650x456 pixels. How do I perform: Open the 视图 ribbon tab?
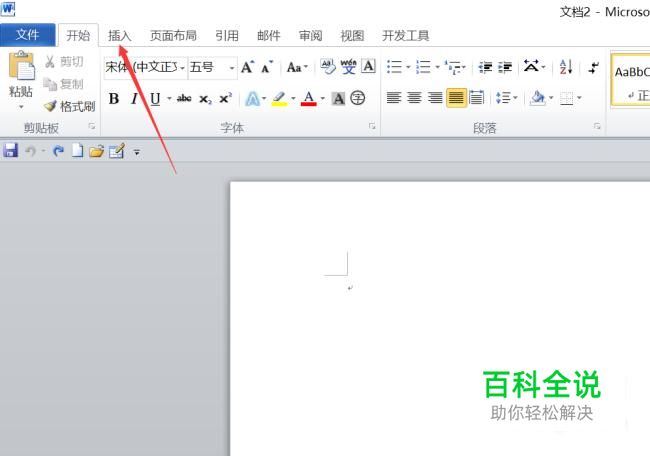(352, 36)
